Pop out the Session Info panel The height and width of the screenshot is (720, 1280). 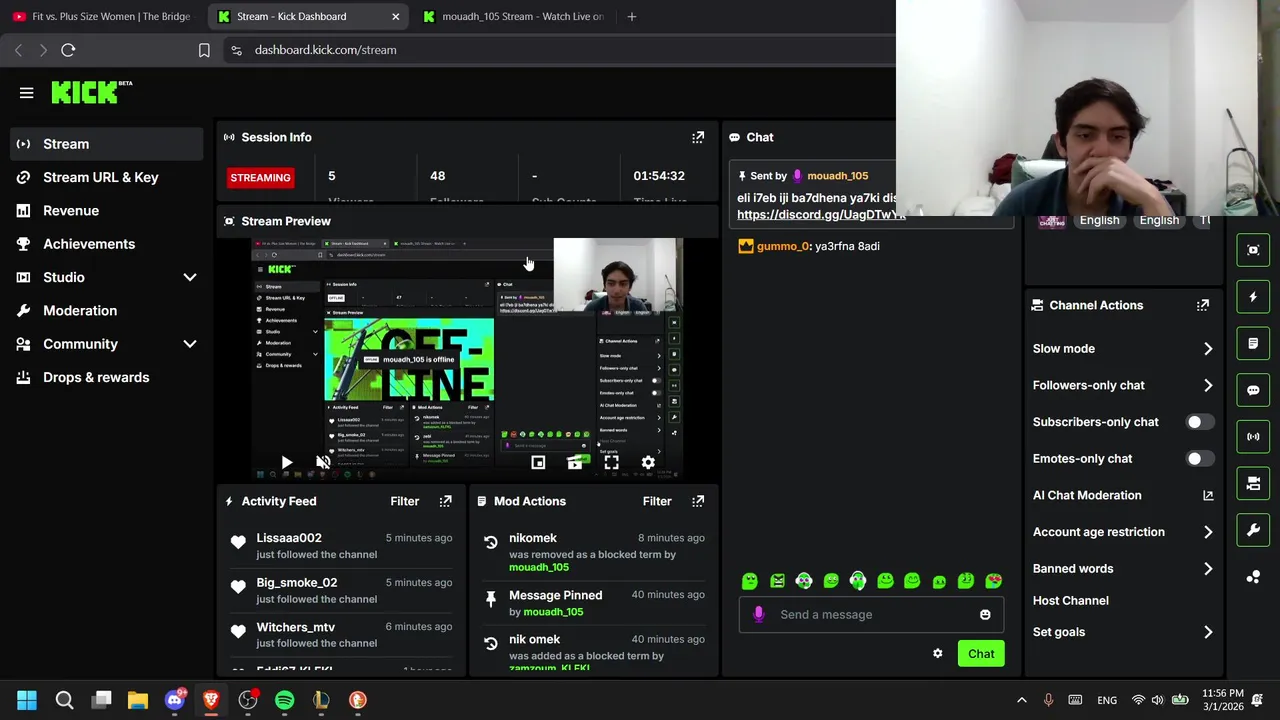(x=698, y=137)
